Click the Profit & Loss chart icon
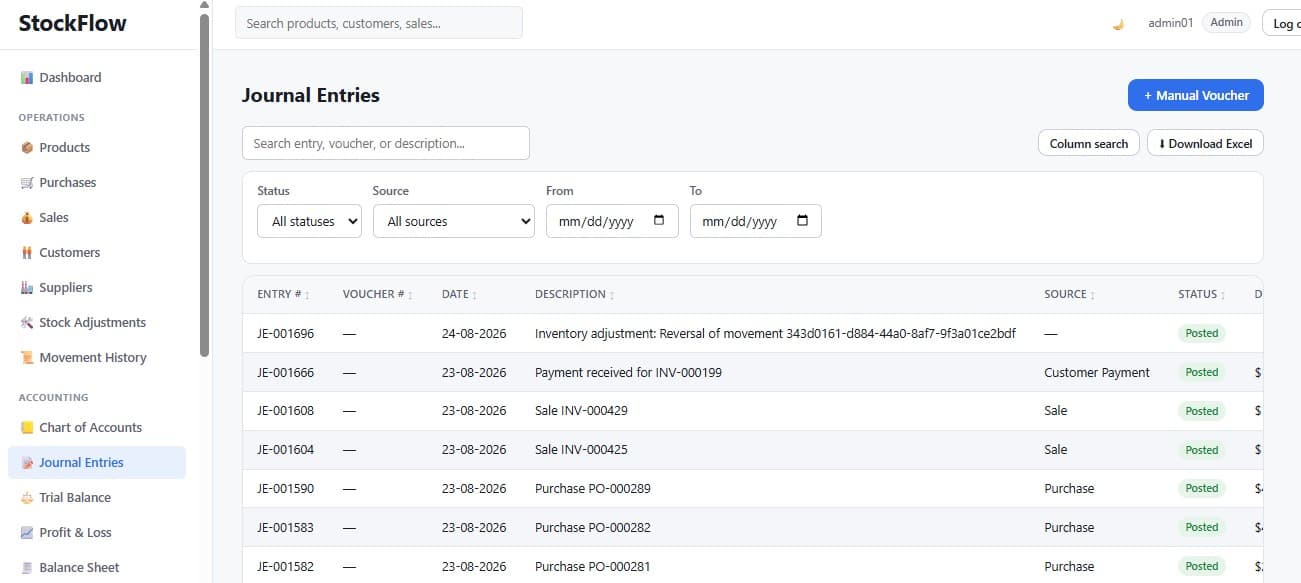1301x583 pixels. pos(27,533)
